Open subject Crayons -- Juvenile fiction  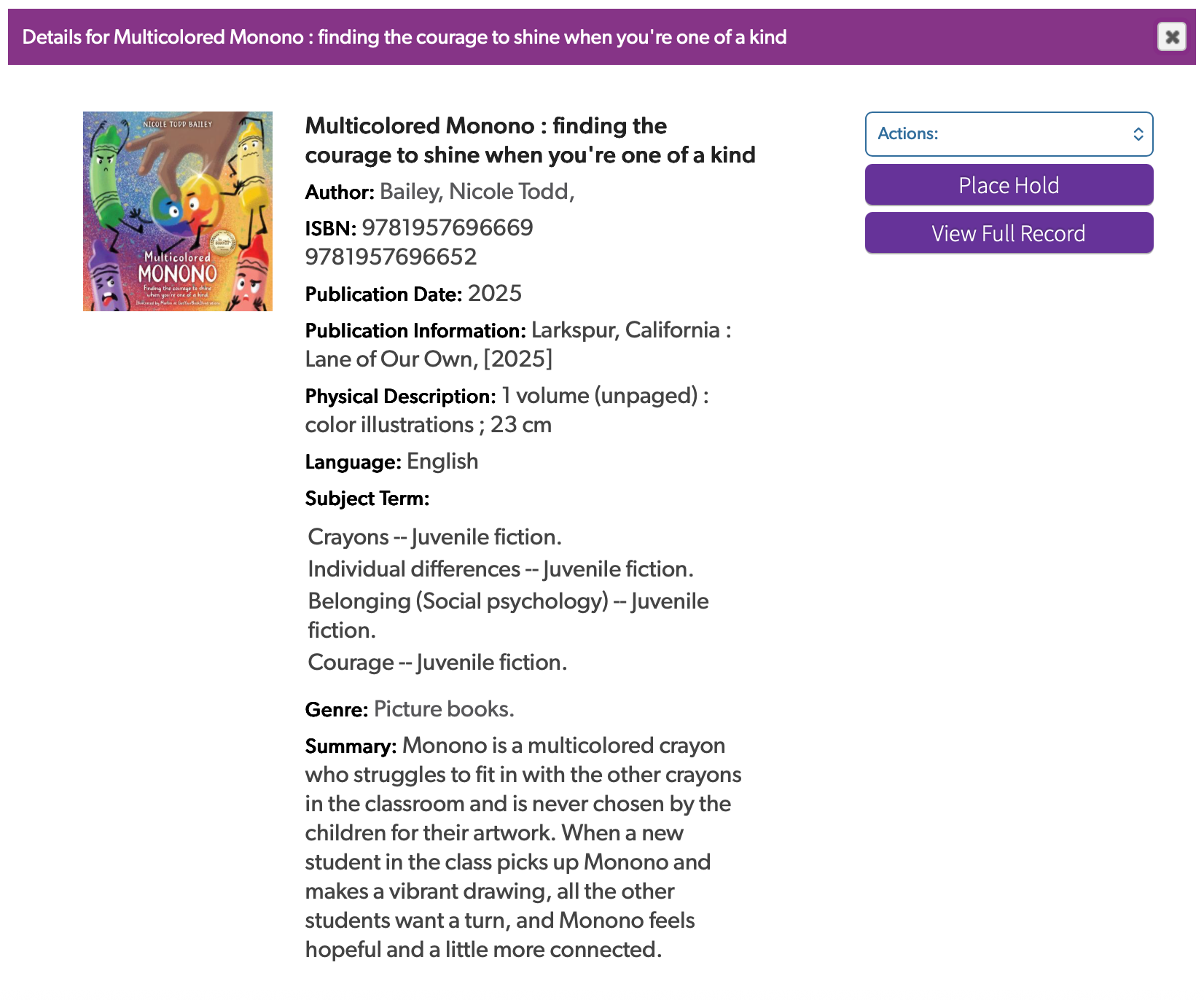434,537
